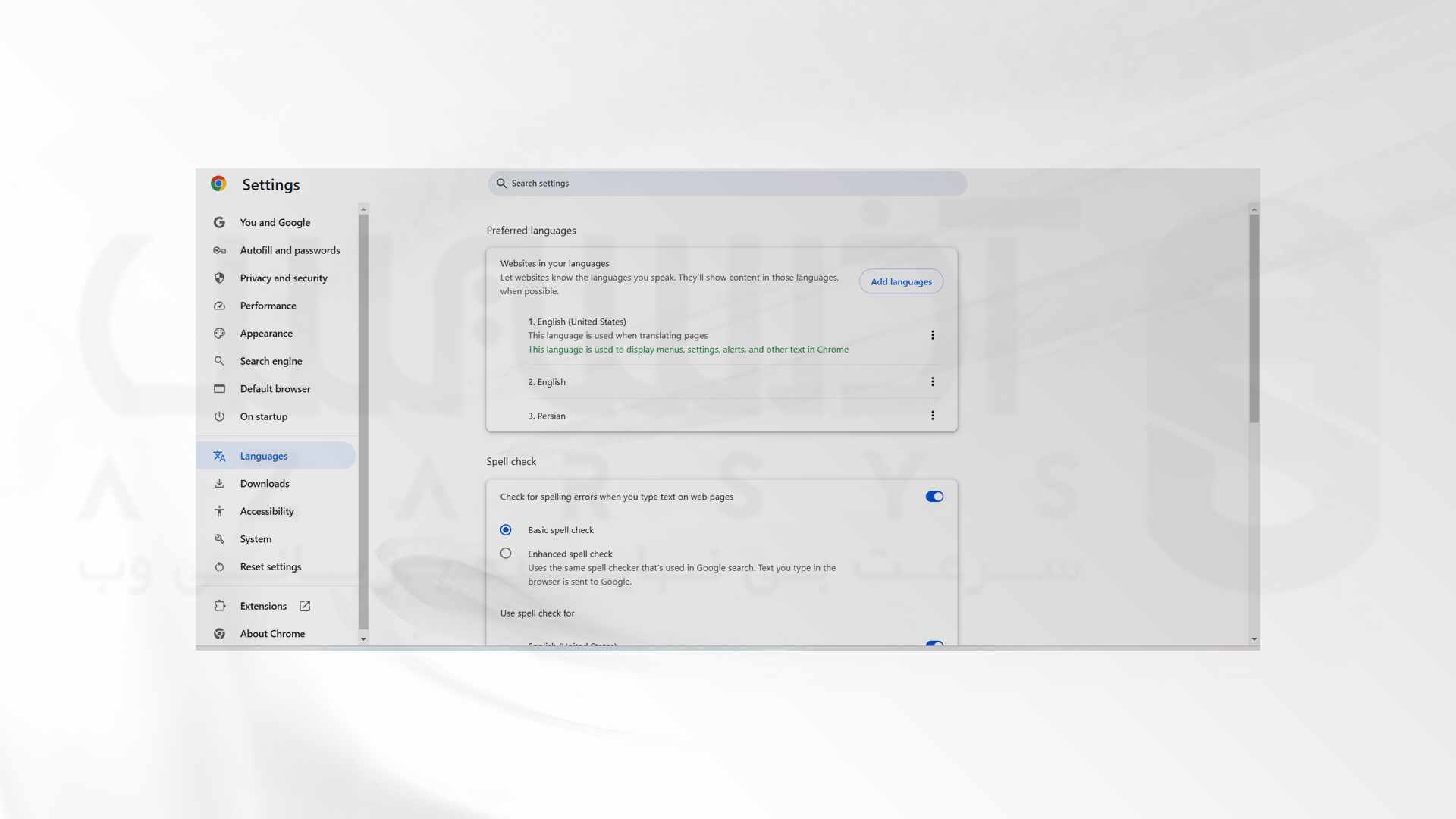The width and height of the screenshot is (1456, 819).
Task: Open more actions menu for Persian
Action: tap(933, 416)
